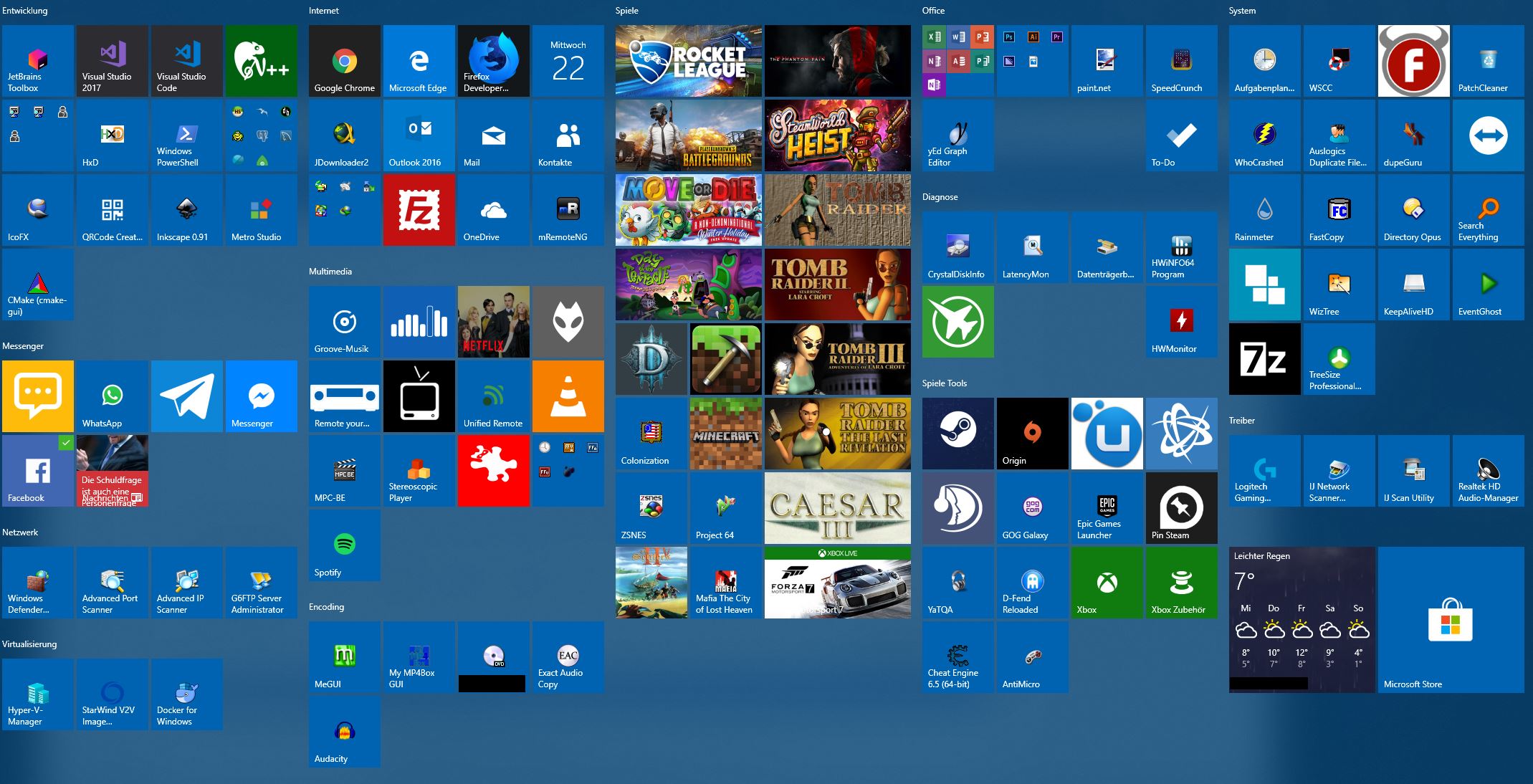Open the Origin launcher tile

point(1033,434)
